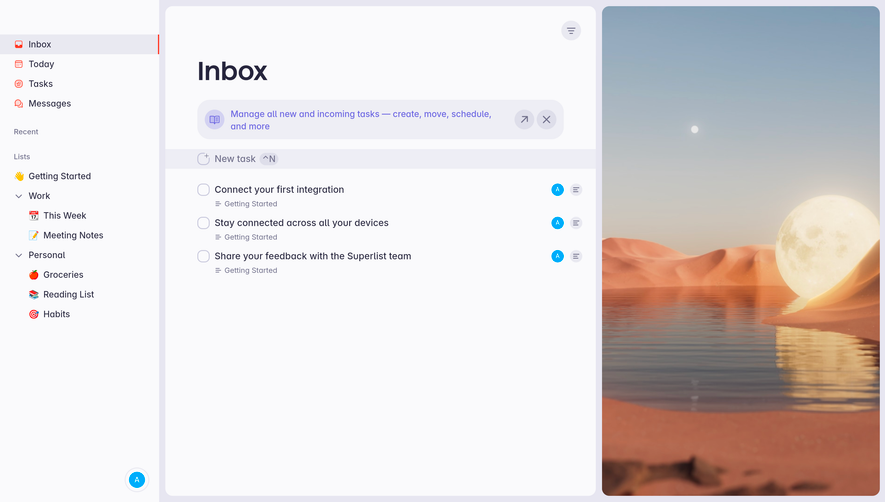
Task: Open the account avatar at sidebar bottom
Action: coord(137,480)
